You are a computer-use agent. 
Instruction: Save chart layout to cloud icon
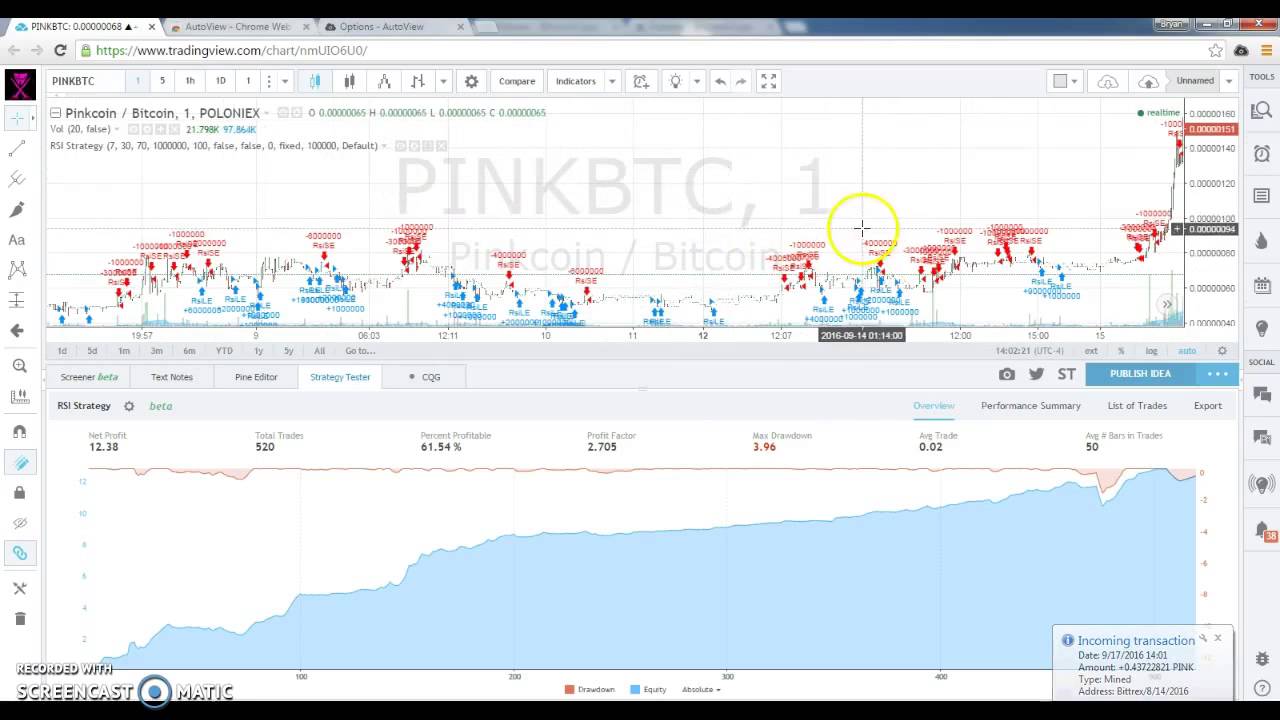pos(1148,81)
